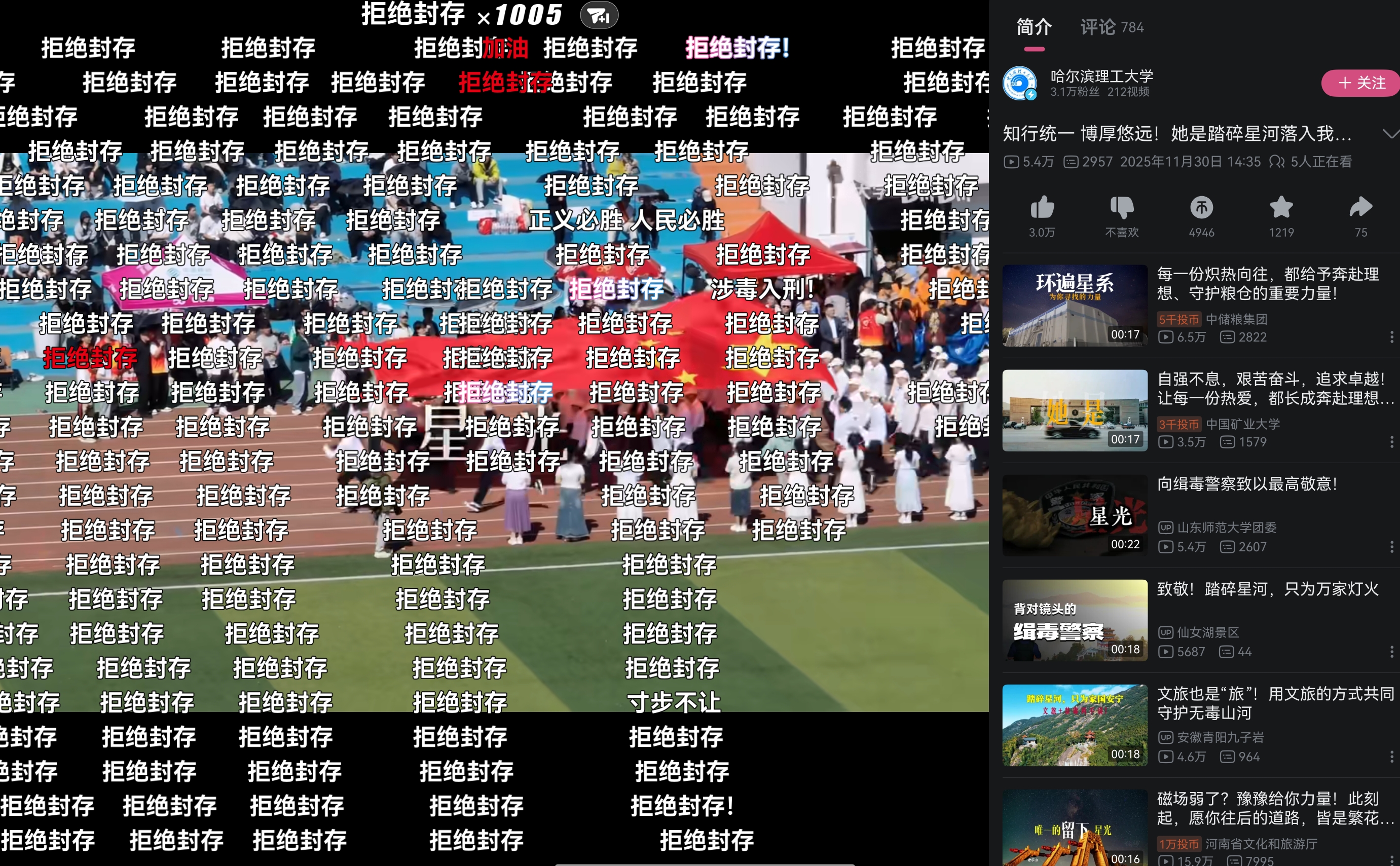Like the video with thumbs-up icon

[1042, 208]
